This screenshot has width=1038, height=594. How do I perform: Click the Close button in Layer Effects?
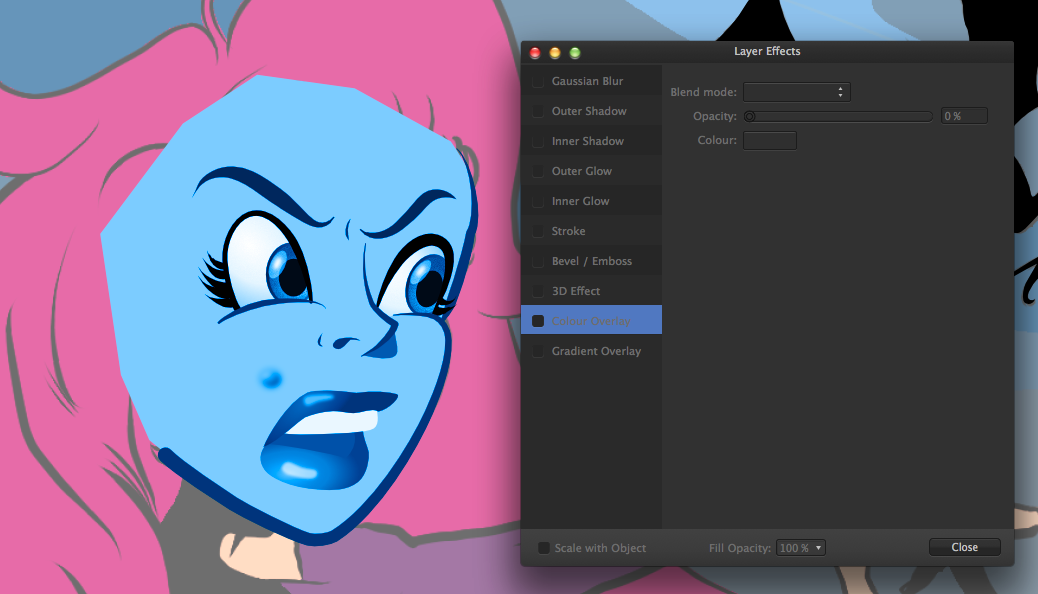[x=965, y=547]
